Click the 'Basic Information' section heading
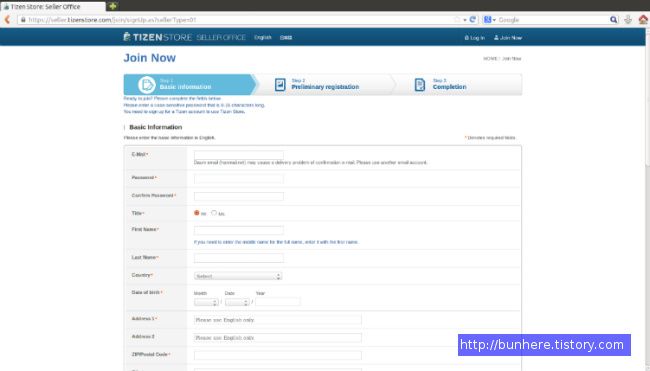Viewport: 650px width, 371px height. (x=155, y=127)
